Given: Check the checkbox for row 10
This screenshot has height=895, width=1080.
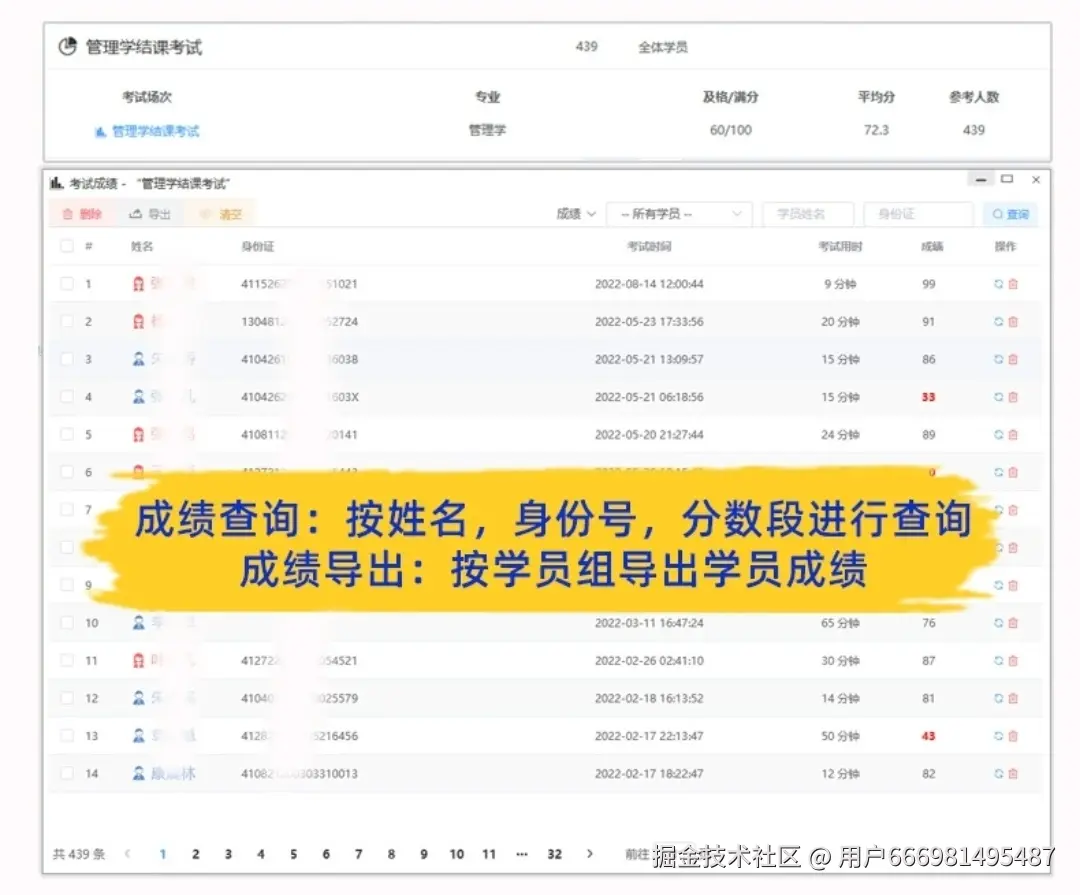Looking at the screenshot, I should pos(67,622).
